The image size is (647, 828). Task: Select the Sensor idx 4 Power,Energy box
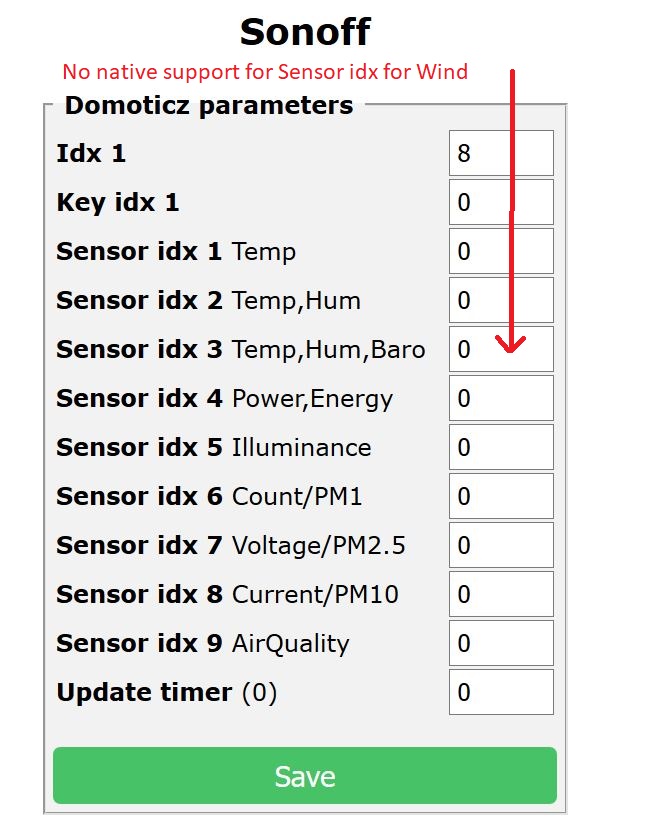coord(500,398)
